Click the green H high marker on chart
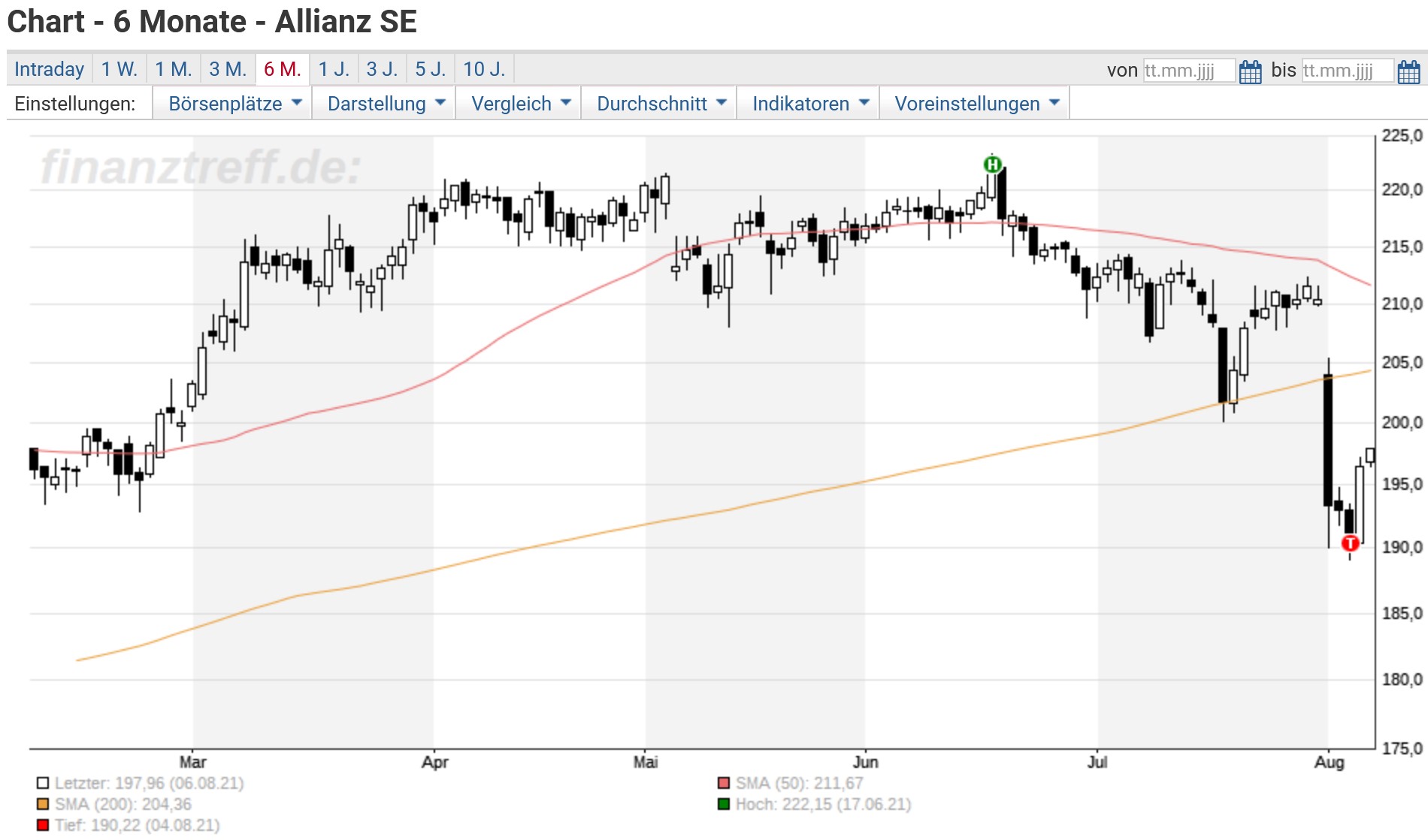The image size is (1428, 840). [x=992, y=164]
